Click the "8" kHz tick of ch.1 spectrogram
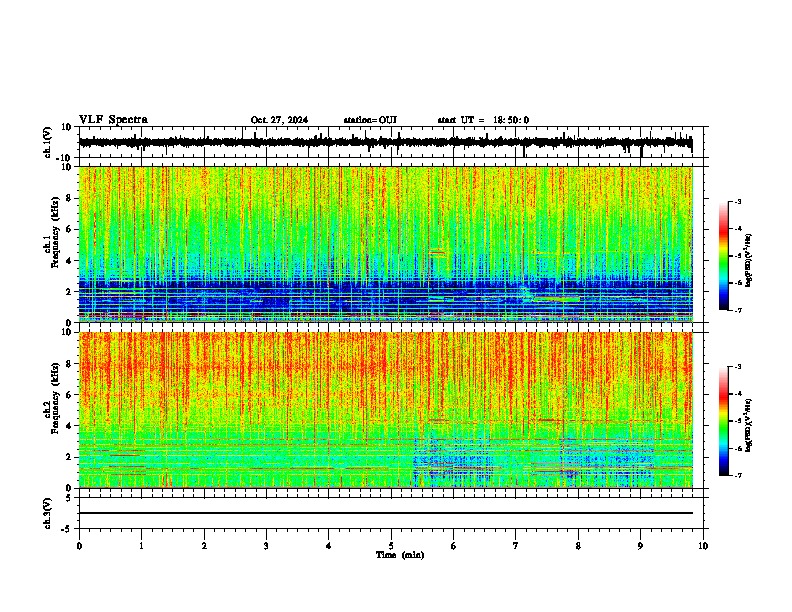The image size is (792, 612). coord(69,198)
